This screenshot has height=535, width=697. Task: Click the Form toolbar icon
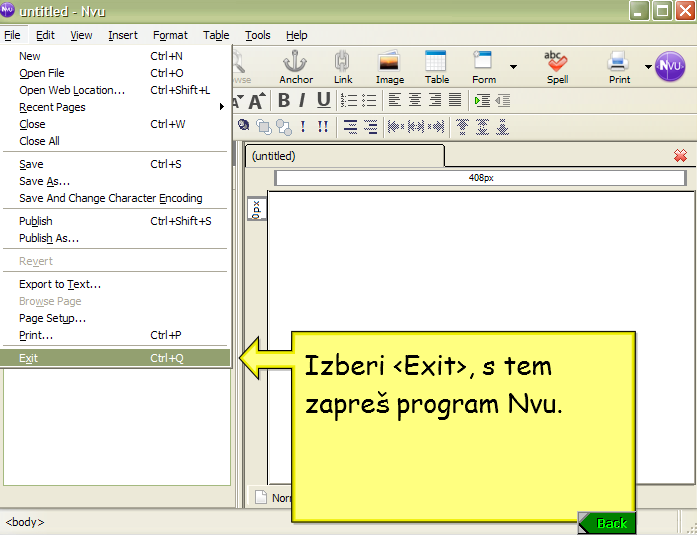coord(484,66)
